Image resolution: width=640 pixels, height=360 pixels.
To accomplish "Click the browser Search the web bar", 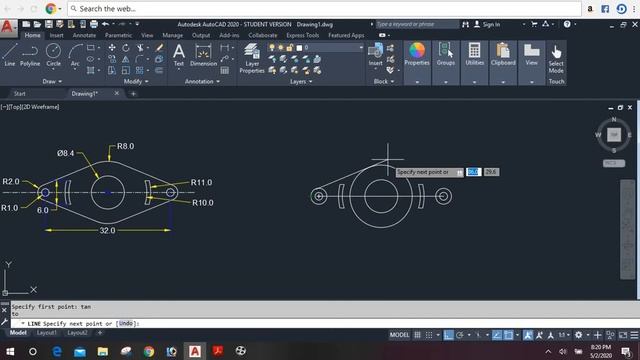I will (324, 9).
